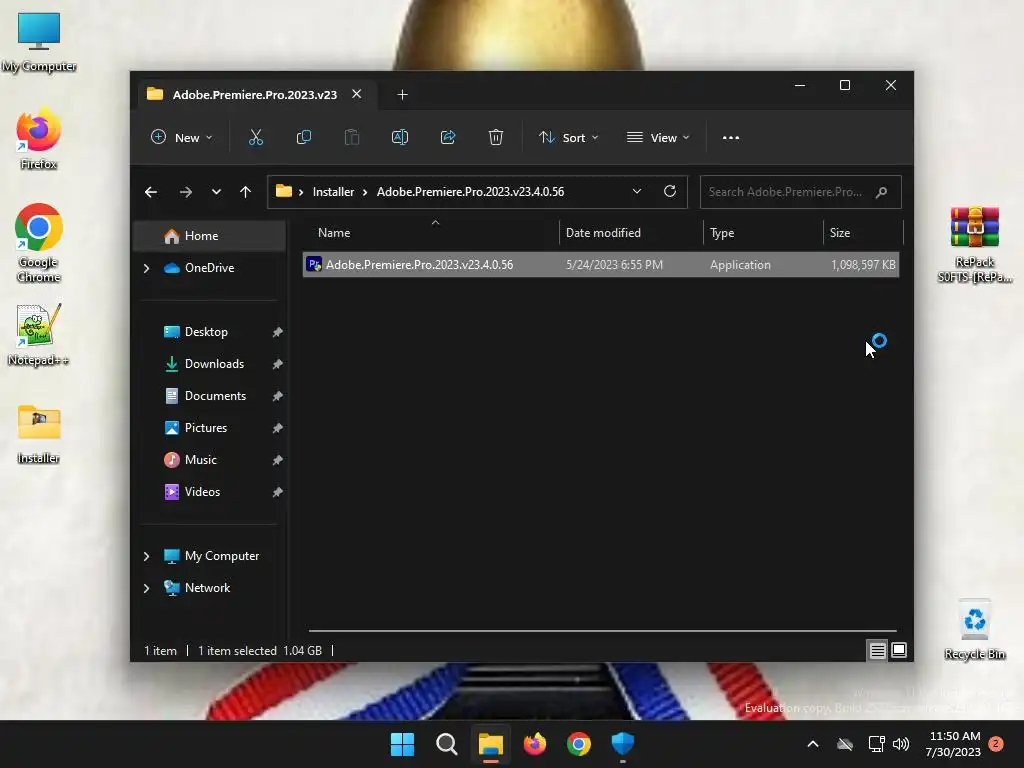
Task: Open Firefox desktop shortcut
Action: (39, 140)
